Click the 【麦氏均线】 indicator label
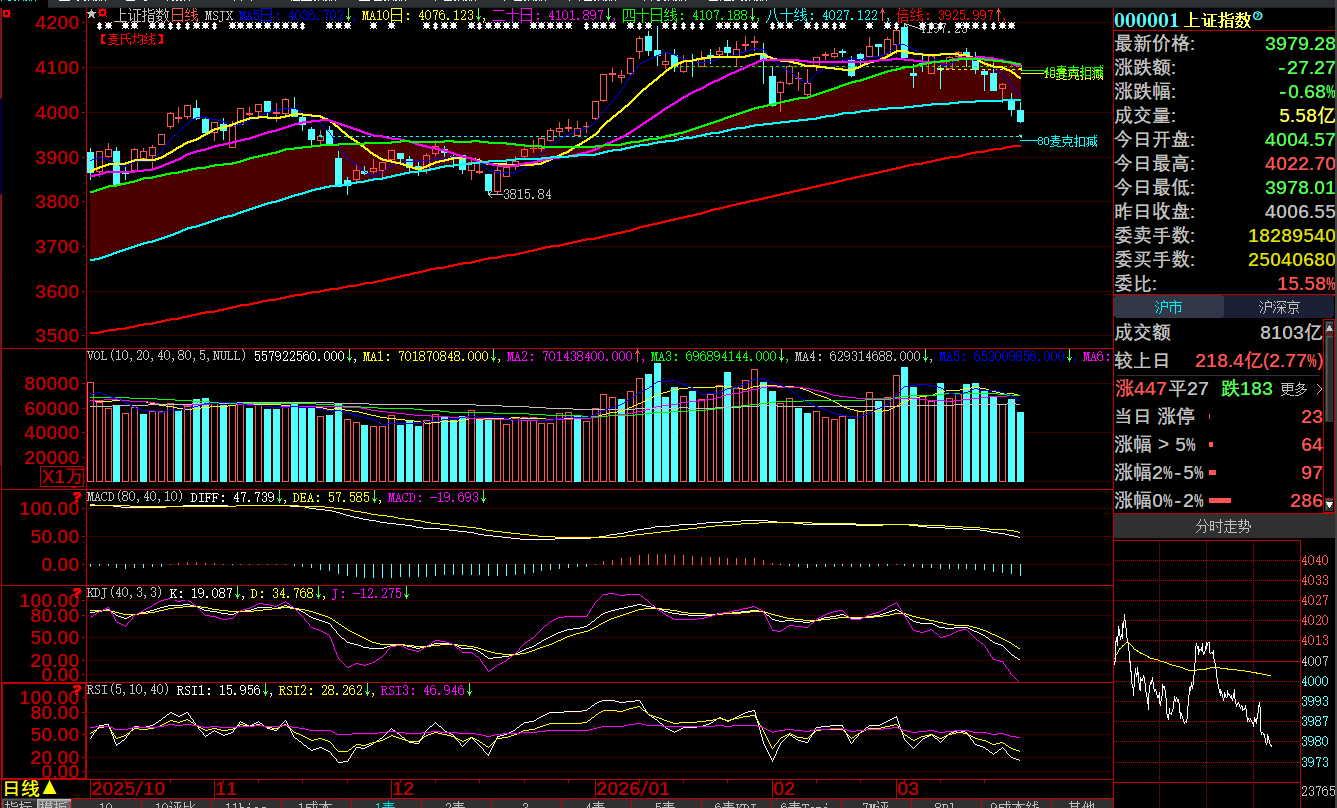Screen dimensions: 1337x808 [131, 39]
